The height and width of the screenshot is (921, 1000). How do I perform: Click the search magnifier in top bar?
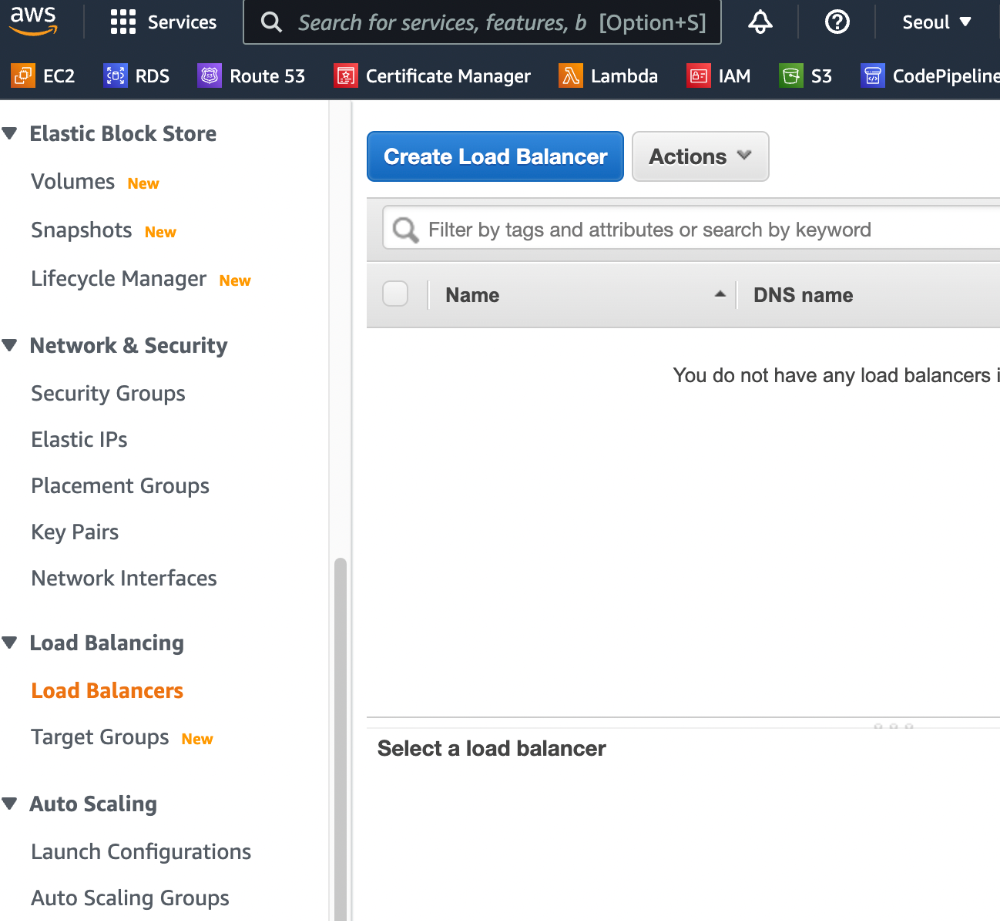(271, 22)
